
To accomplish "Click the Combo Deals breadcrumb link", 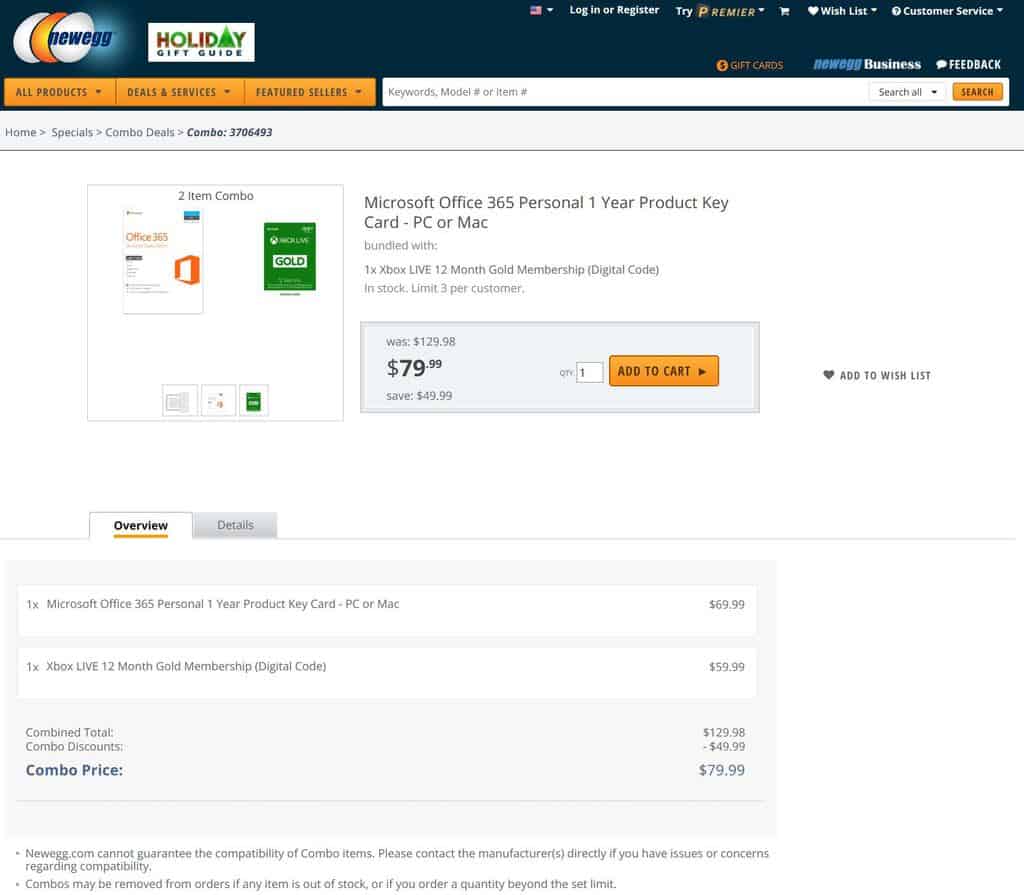I will pos(139,132).
